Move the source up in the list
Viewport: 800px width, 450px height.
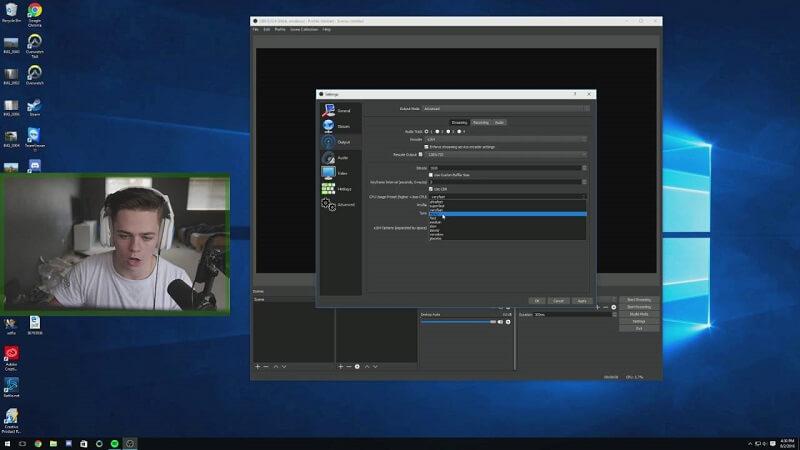click(x=367, y=366)
